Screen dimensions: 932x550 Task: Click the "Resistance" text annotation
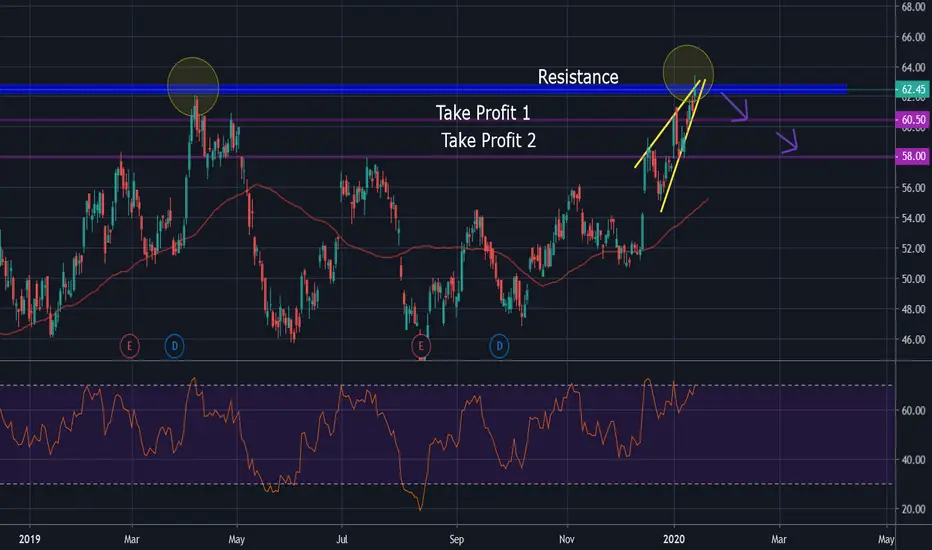(578, 77)
